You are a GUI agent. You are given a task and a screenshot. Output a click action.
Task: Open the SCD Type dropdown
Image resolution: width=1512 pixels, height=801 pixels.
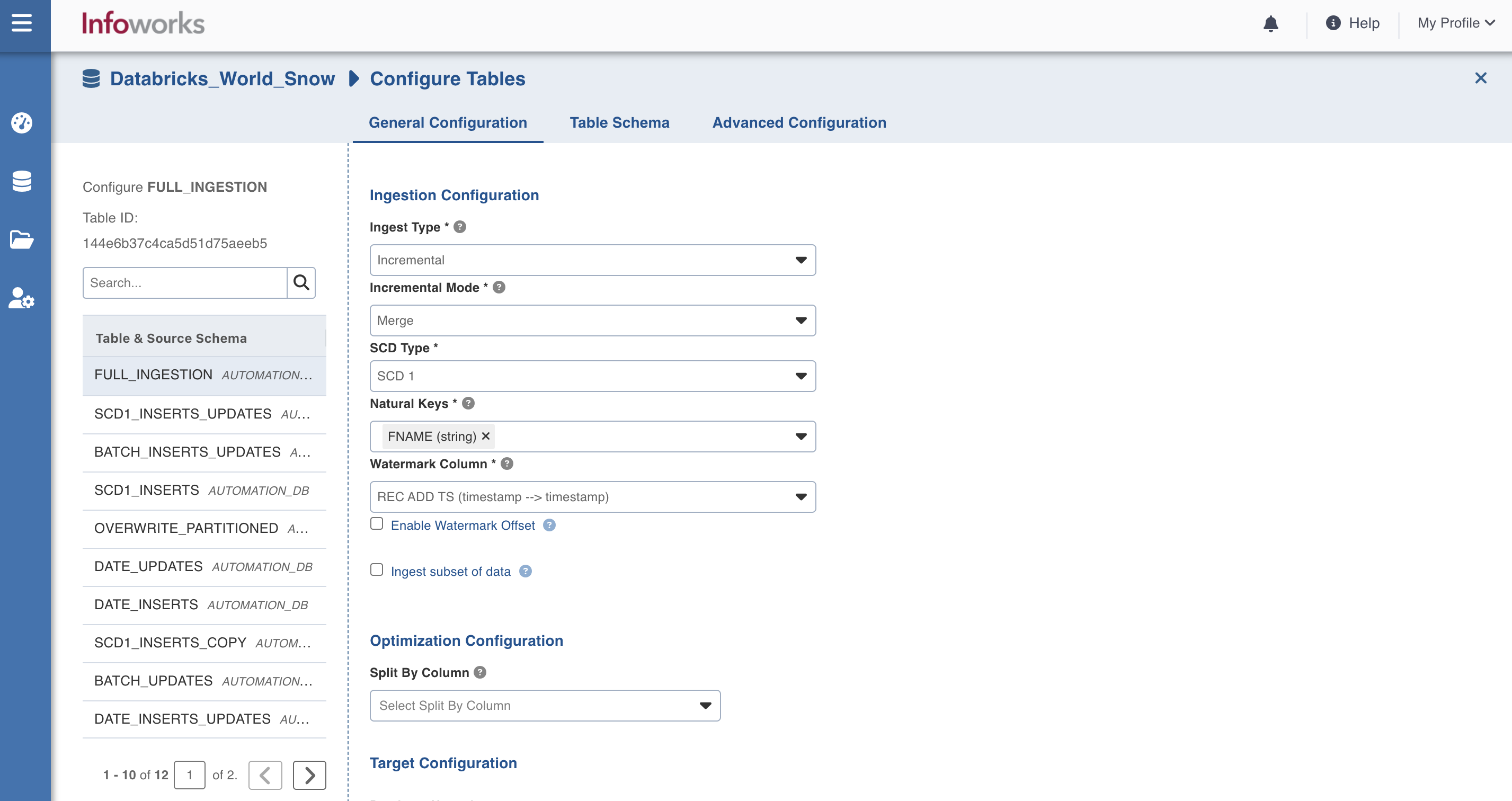coord(593,376)
